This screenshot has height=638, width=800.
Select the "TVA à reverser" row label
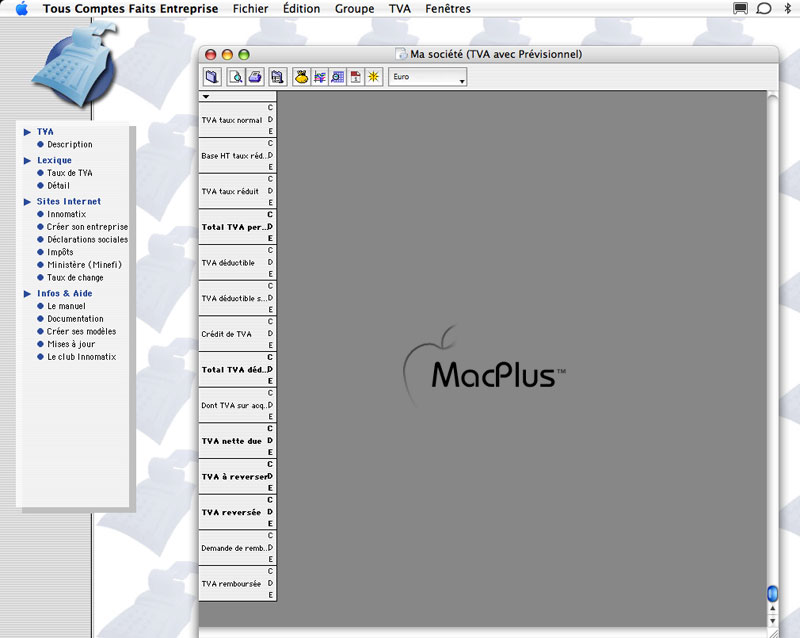pos(234,478)
